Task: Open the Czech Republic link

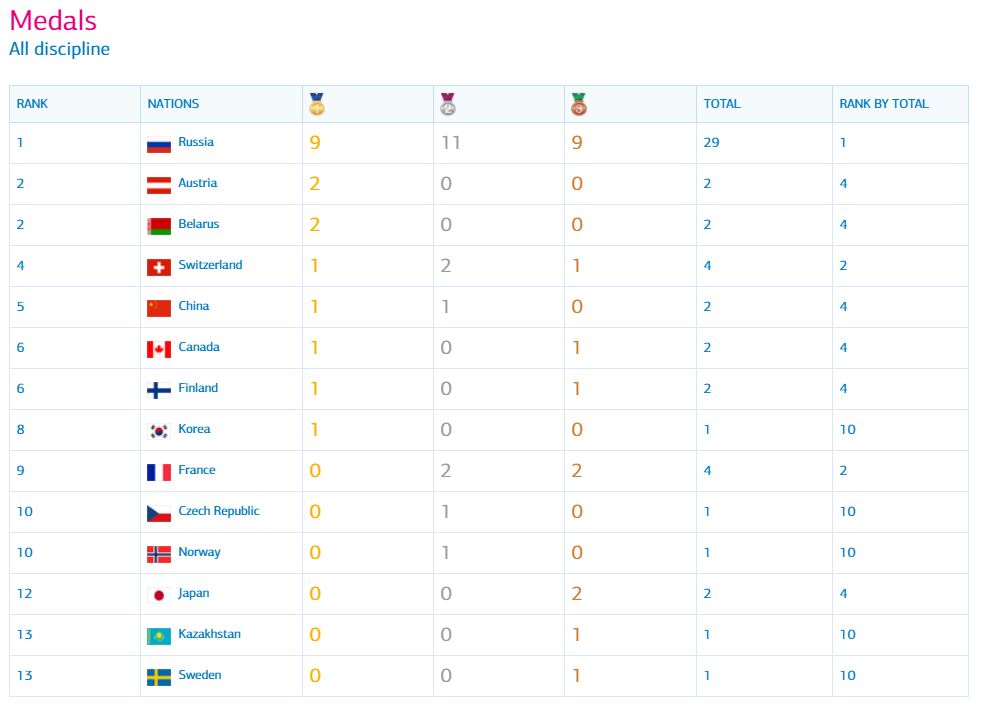Action: pos(218,511)
